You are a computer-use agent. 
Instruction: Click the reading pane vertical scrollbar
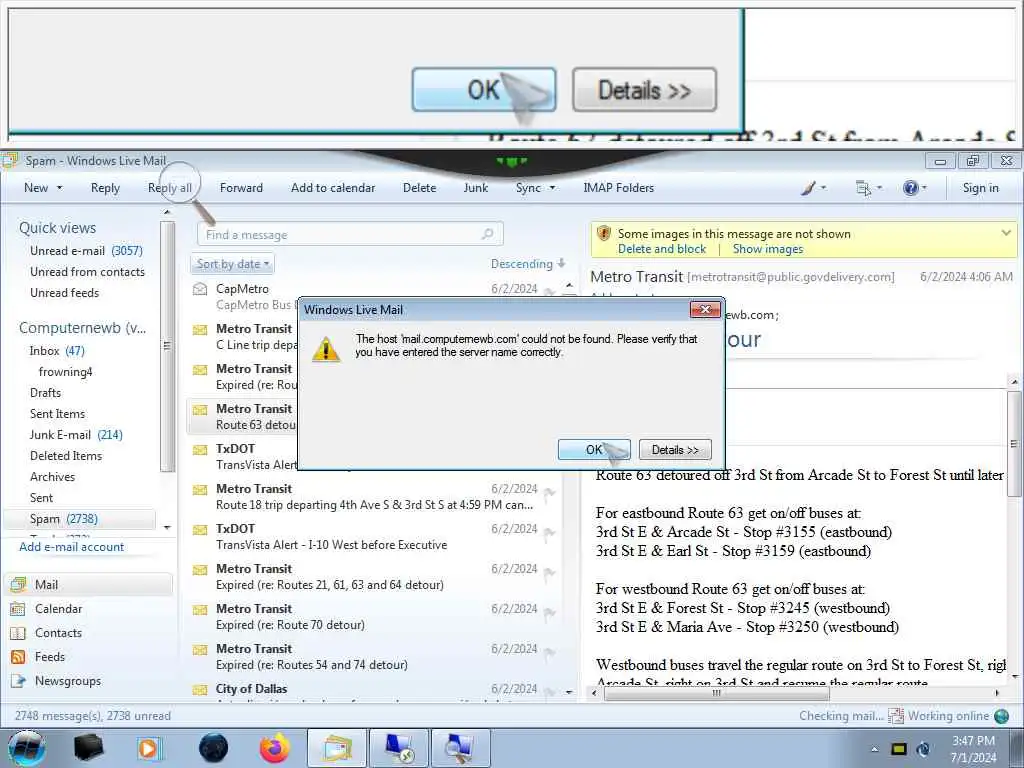[x=1014, y=444]
